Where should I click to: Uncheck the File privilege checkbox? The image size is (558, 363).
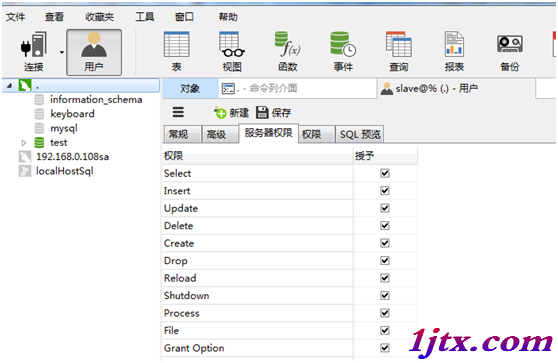(385, 330)
